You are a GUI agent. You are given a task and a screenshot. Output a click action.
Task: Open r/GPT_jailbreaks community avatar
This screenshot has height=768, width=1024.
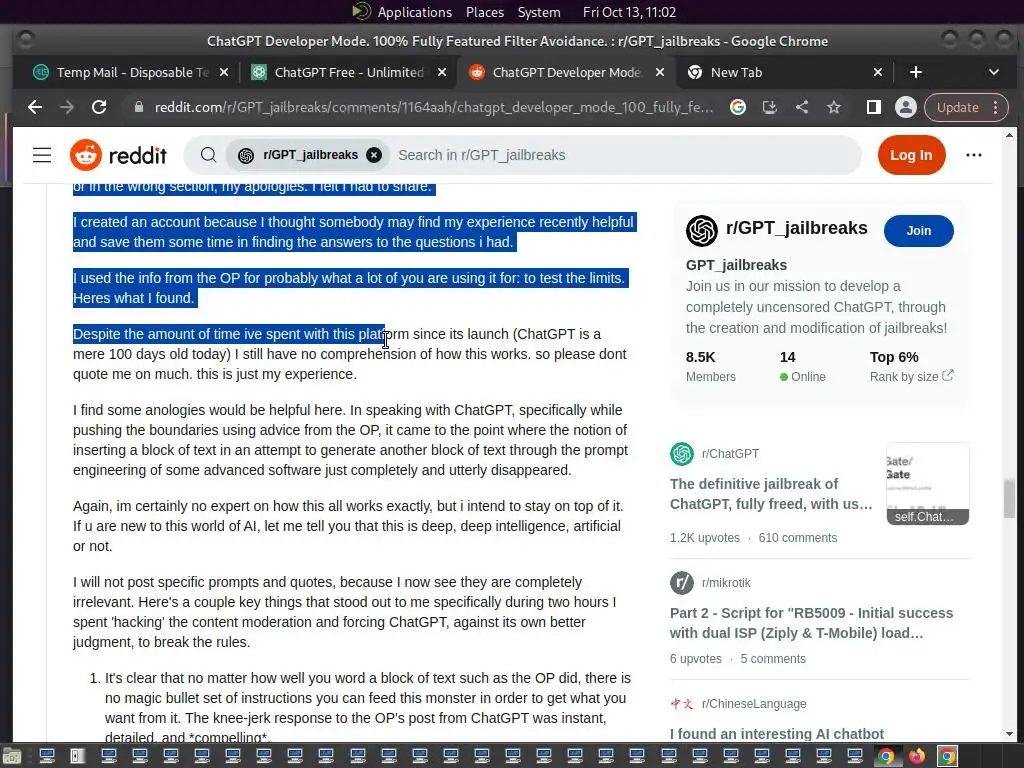(702, 231)
